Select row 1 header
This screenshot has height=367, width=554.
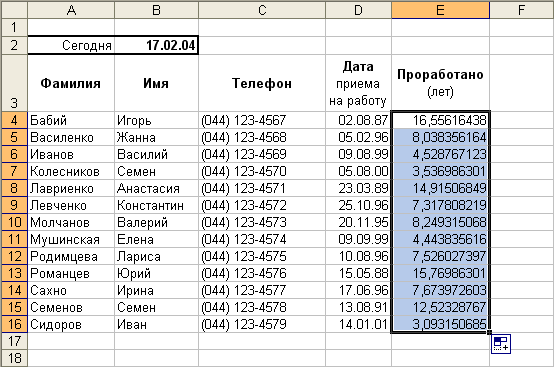pos(14,27)
